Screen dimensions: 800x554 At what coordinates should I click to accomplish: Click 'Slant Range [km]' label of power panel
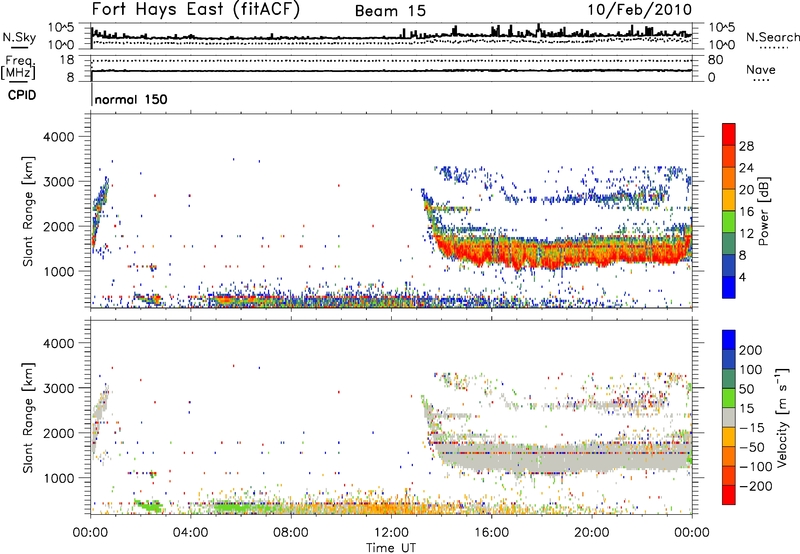(28, 211)
